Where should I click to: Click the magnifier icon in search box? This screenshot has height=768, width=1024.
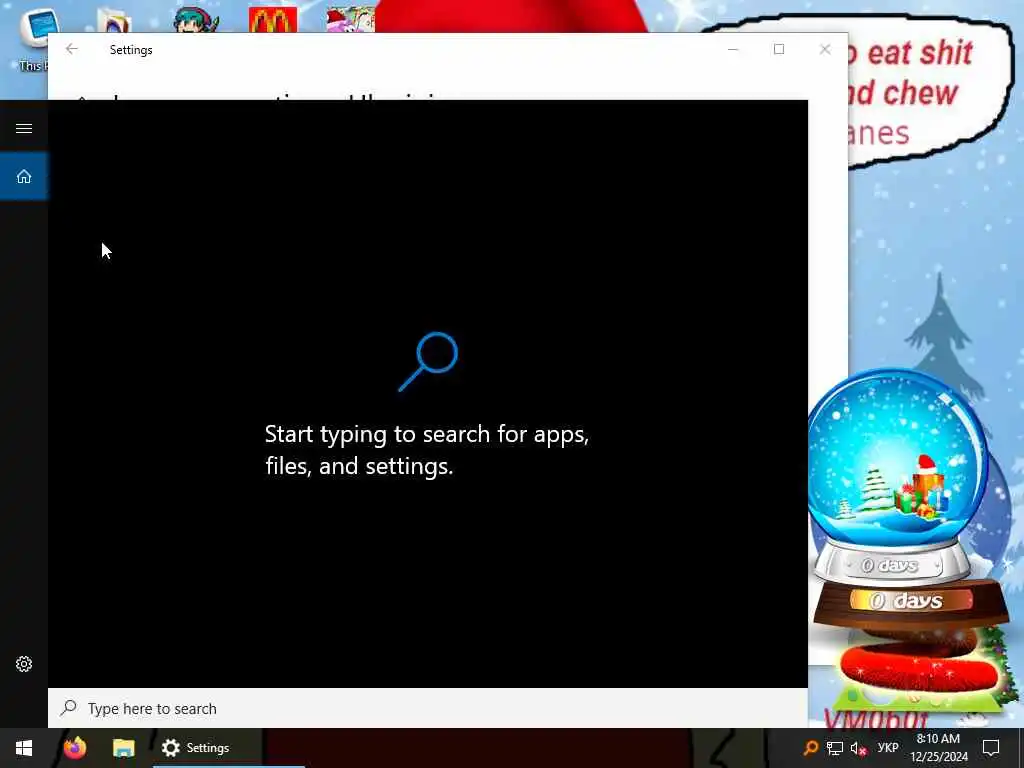click(x=69, y=708)
